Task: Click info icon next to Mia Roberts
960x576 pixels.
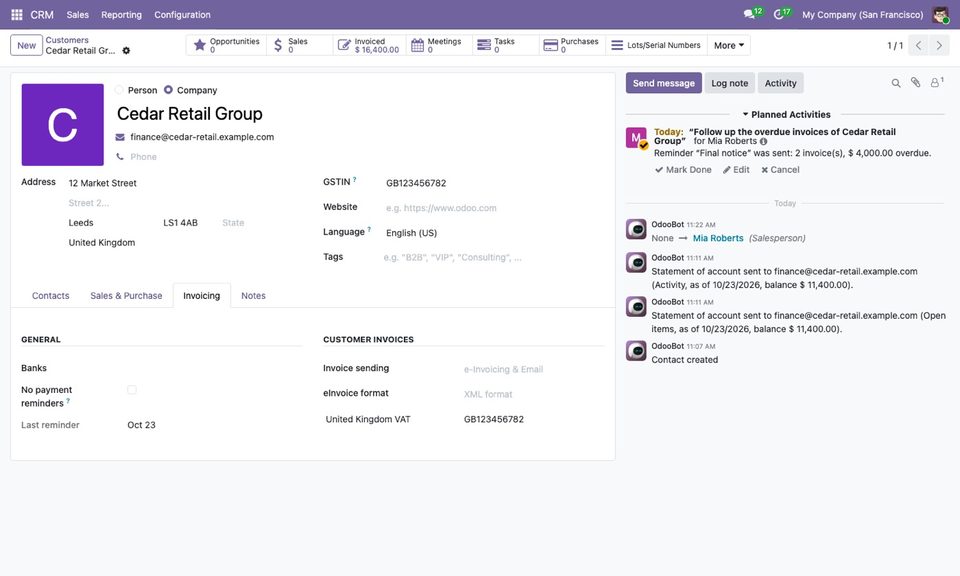Action: coord(763,141)
